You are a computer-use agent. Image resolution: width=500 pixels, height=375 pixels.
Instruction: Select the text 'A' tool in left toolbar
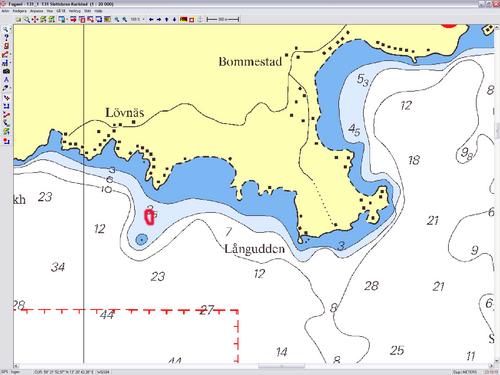[6, 80]
